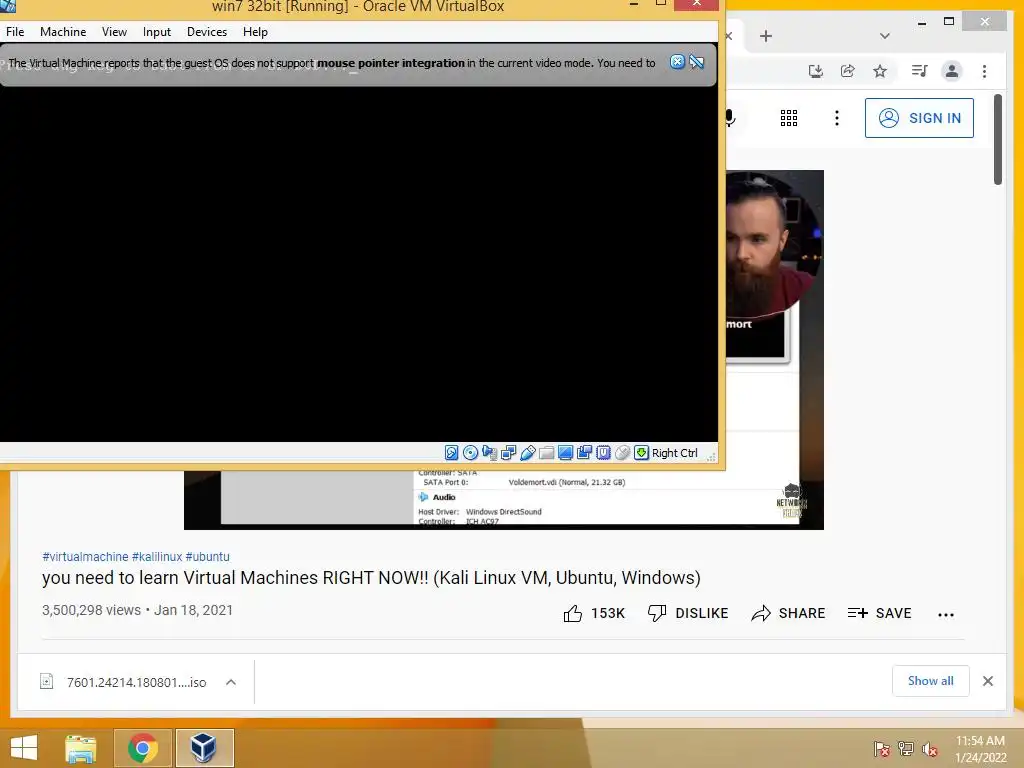Click Show all downloads
The width and height of the screenshot is (1024, 768).
930,681
